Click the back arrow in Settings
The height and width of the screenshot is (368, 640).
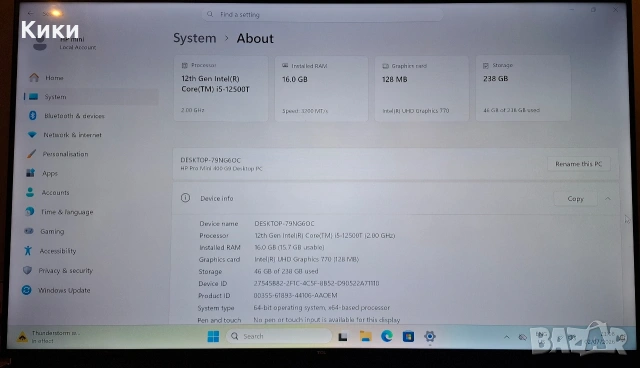coord(31,13)
